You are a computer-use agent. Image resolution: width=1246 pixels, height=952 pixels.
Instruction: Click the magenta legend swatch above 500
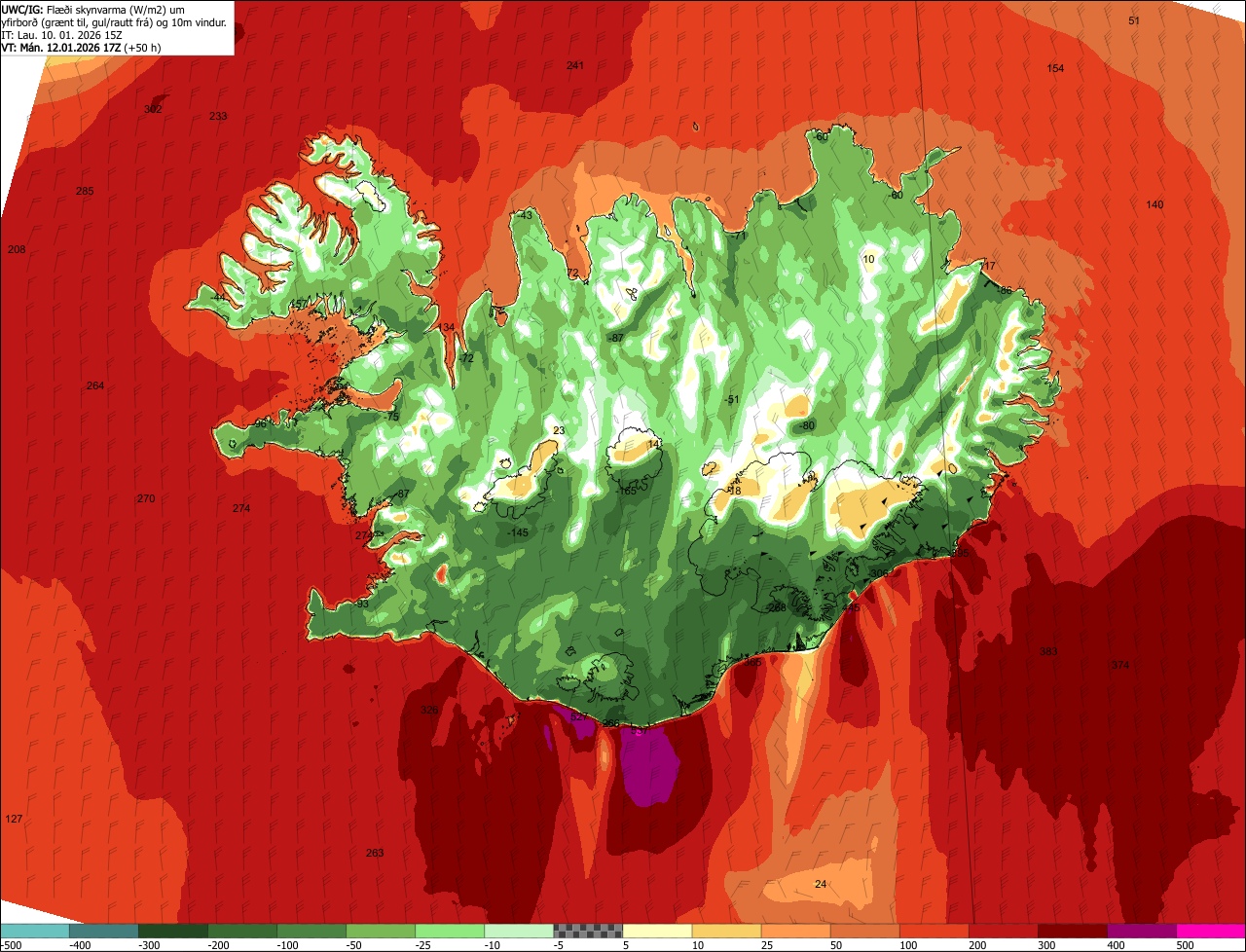tap(1211, 931)
